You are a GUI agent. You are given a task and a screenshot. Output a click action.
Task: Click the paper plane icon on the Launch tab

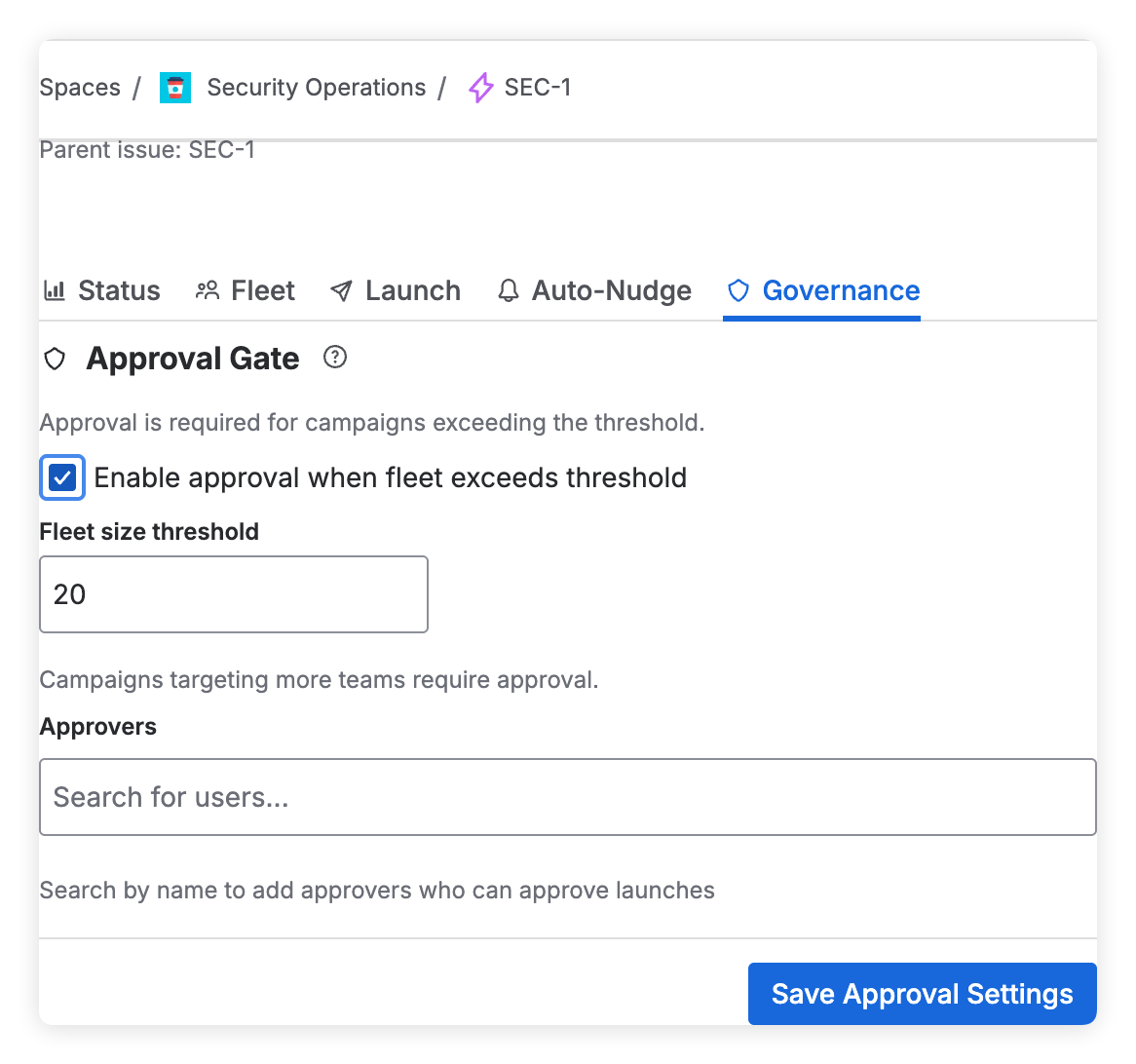click(x=341, y=289)
